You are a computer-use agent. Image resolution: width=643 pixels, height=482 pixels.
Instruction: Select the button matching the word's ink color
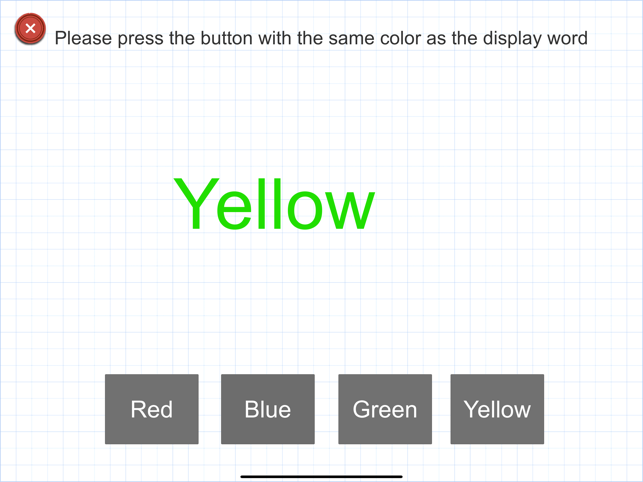(x=385, y=409)
